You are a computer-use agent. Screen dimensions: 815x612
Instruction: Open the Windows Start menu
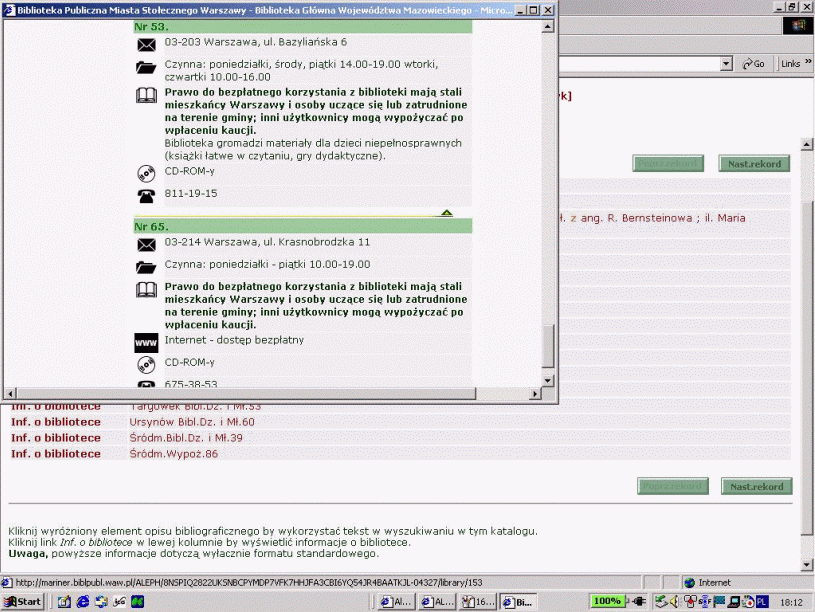click(x=23, y=602)
